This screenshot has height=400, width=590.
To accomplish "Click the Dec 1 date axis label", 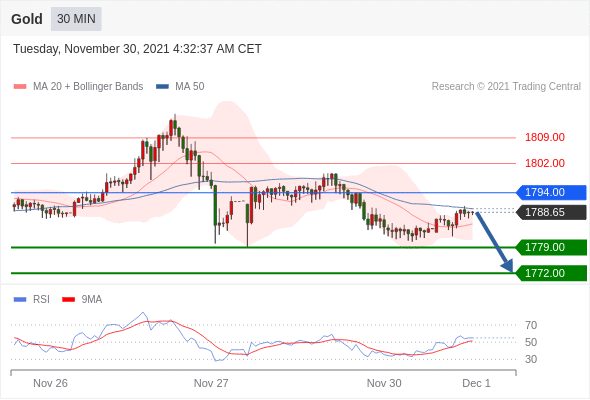I will tap(476, 383).
